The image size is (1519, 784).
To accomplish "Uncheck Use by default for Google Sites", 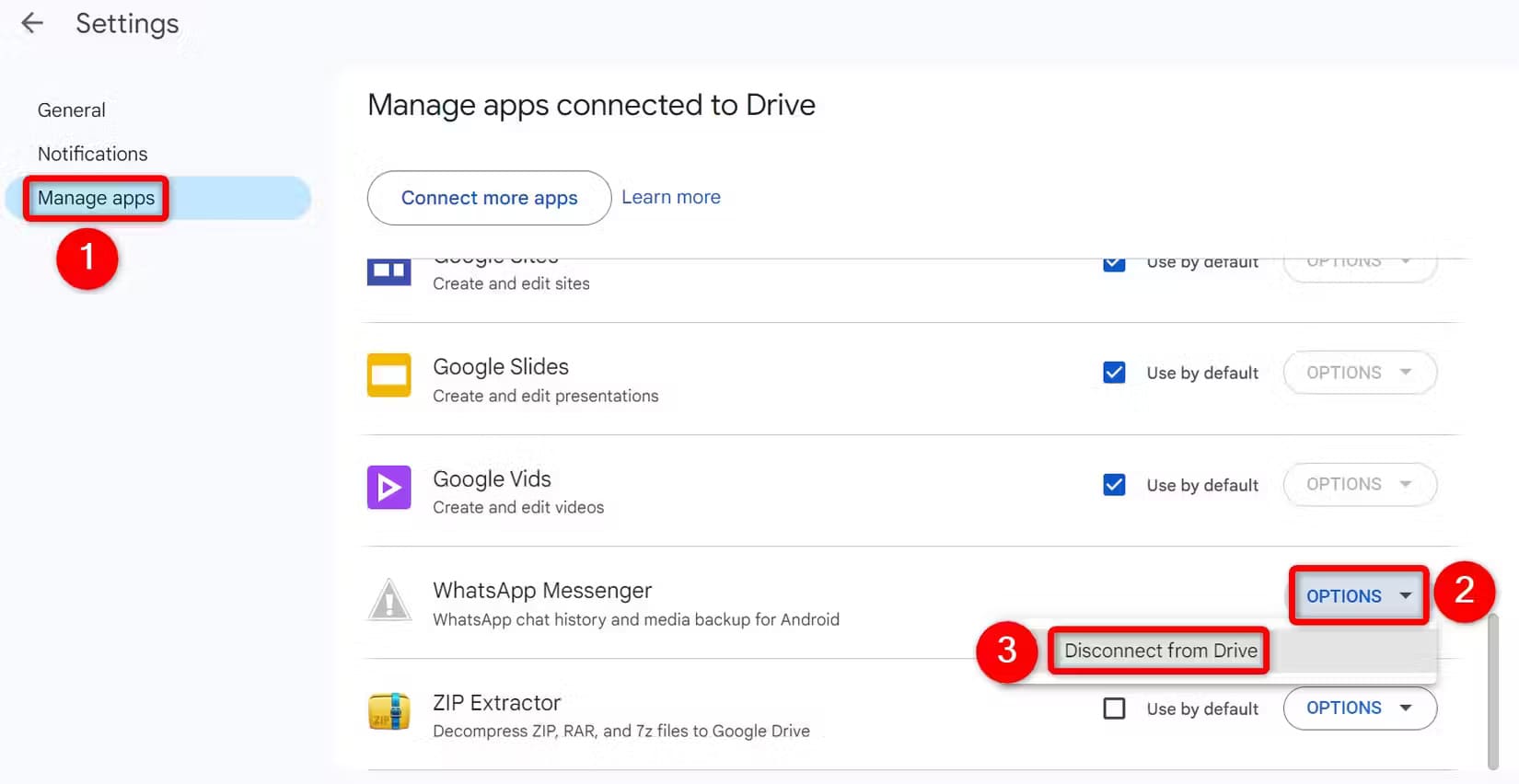I will click(1114, 264).
